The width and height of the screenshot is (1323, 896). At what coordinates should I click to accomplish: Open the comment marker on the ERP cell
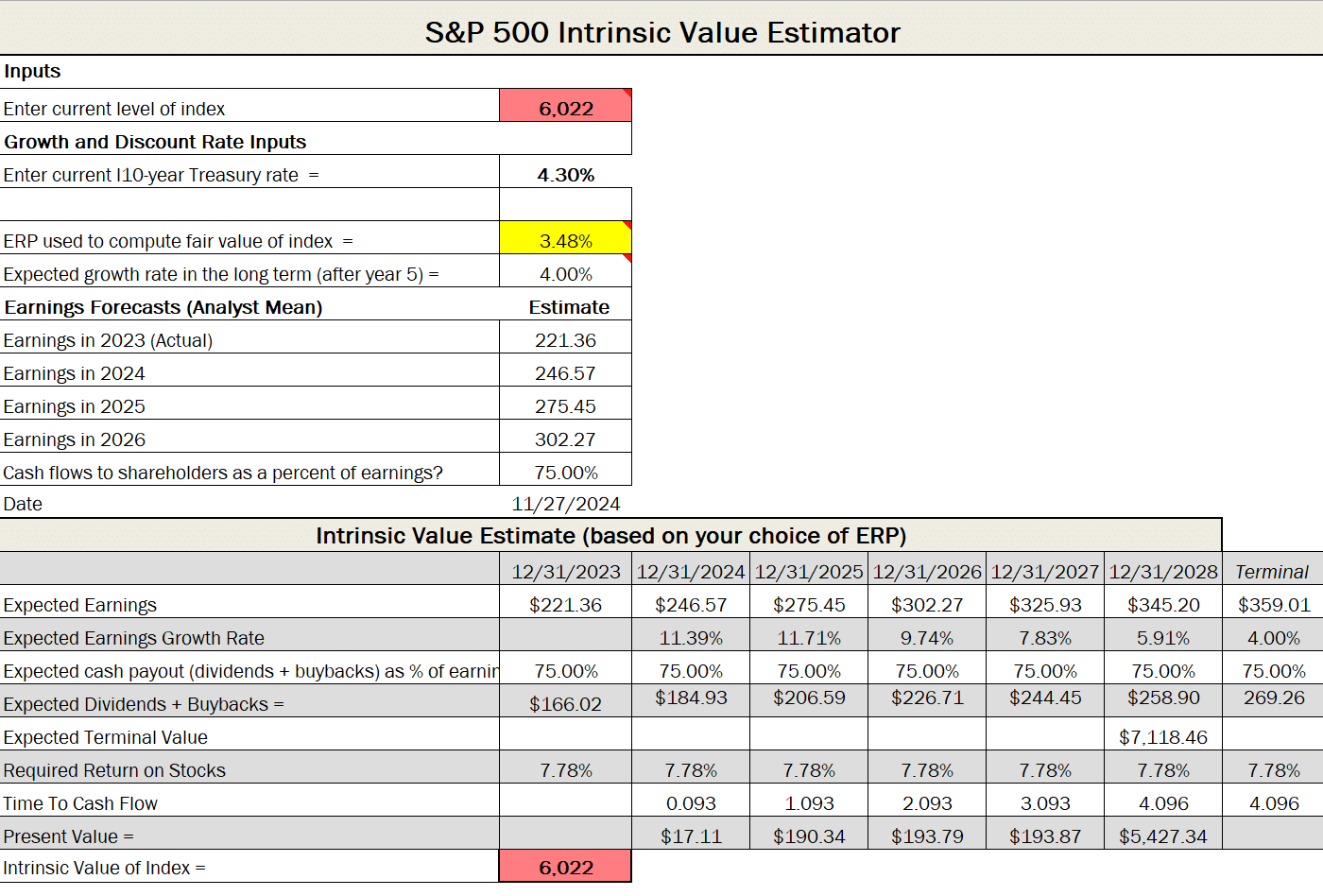coord(627,224)
